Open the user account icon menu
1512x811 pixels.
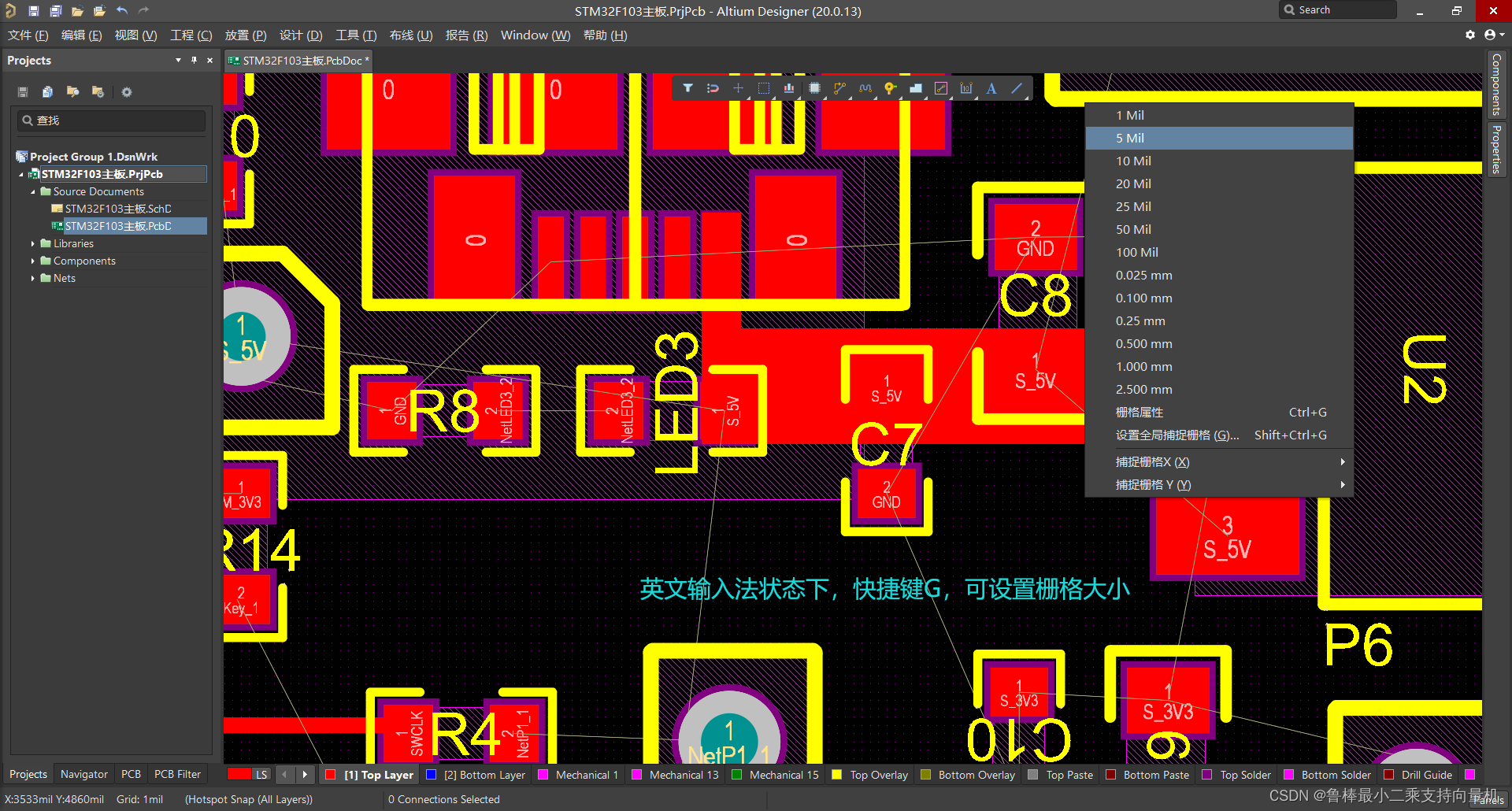(x=1494, y=35)
